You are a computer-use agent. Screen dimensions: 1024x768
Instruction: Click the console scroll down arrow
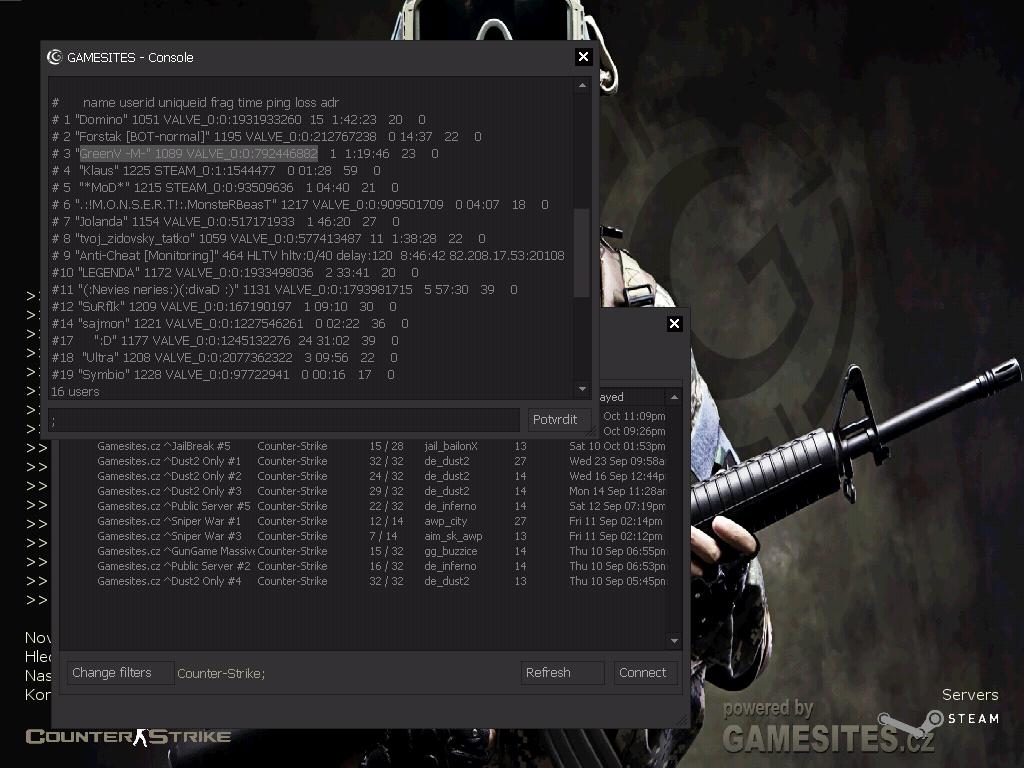[x=582, y=389]
